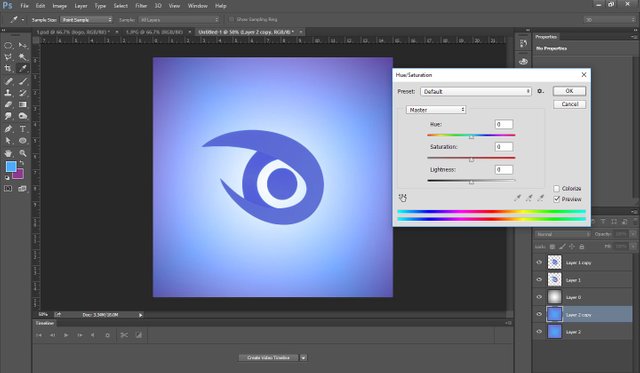This screenshot has width=640, height=373.
Task: Select the Ellipse shape tool
Action: [23, 141]
